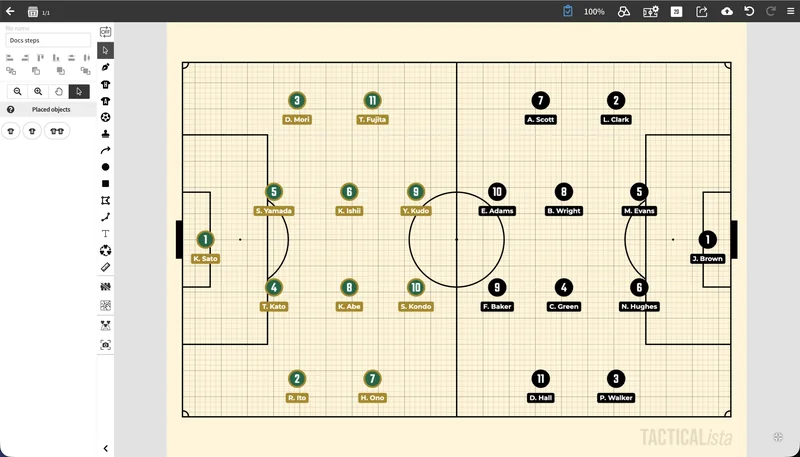This screenshot has width=800, height=457.
Task: Click the D. Mori name label
Action: click(297, 120)
